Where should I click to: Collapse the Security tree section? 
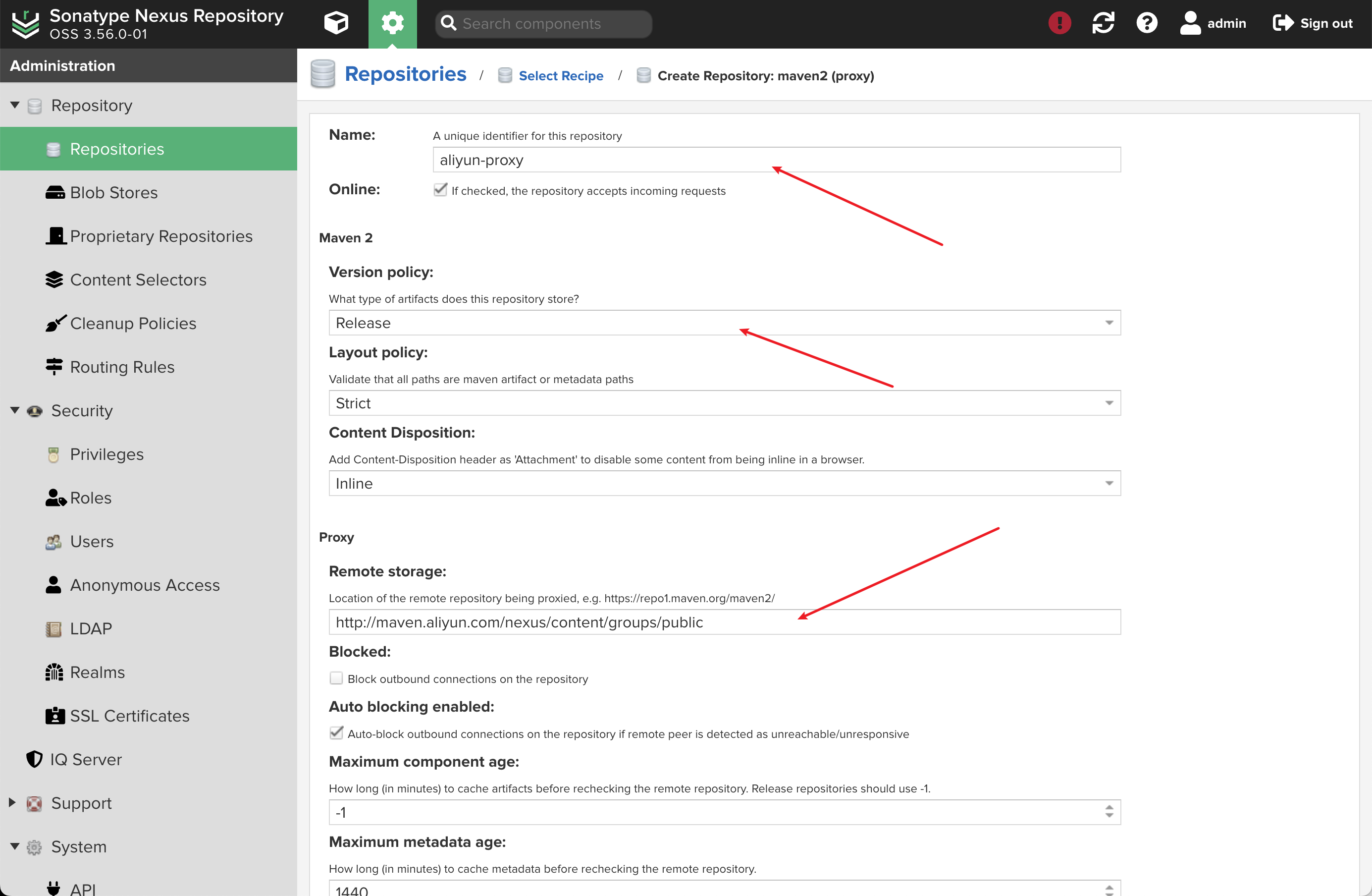(15, 410)
